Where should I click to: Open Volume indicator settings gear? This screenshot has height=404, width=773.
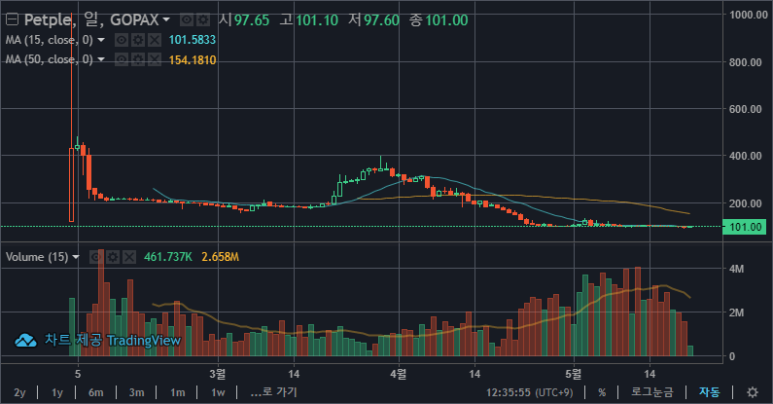[x=113, y=257]
